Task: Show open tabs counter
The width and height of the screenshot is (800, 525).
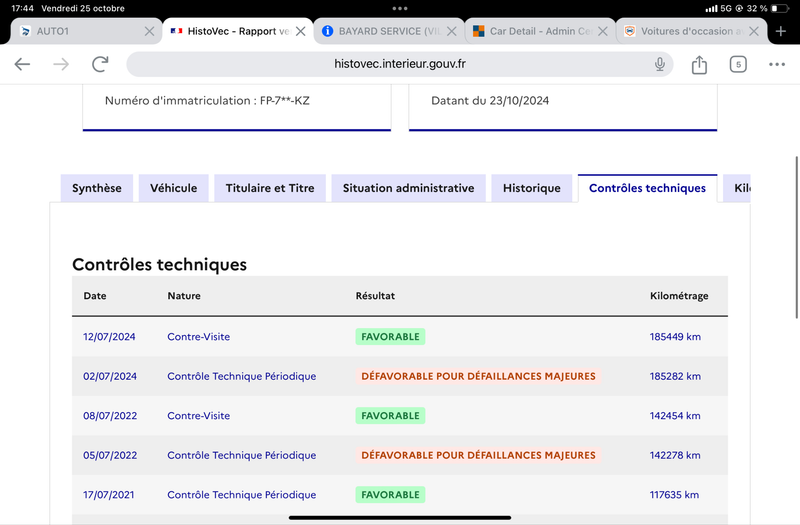Action: click(738, 64)
